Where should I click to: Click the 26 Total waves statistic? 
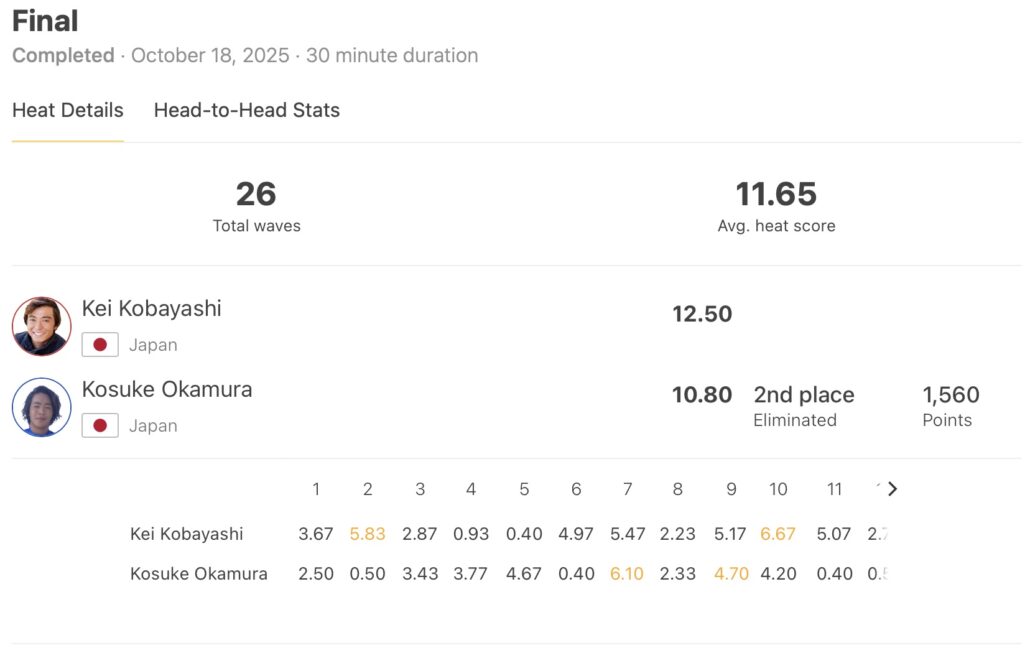point(256,194)
